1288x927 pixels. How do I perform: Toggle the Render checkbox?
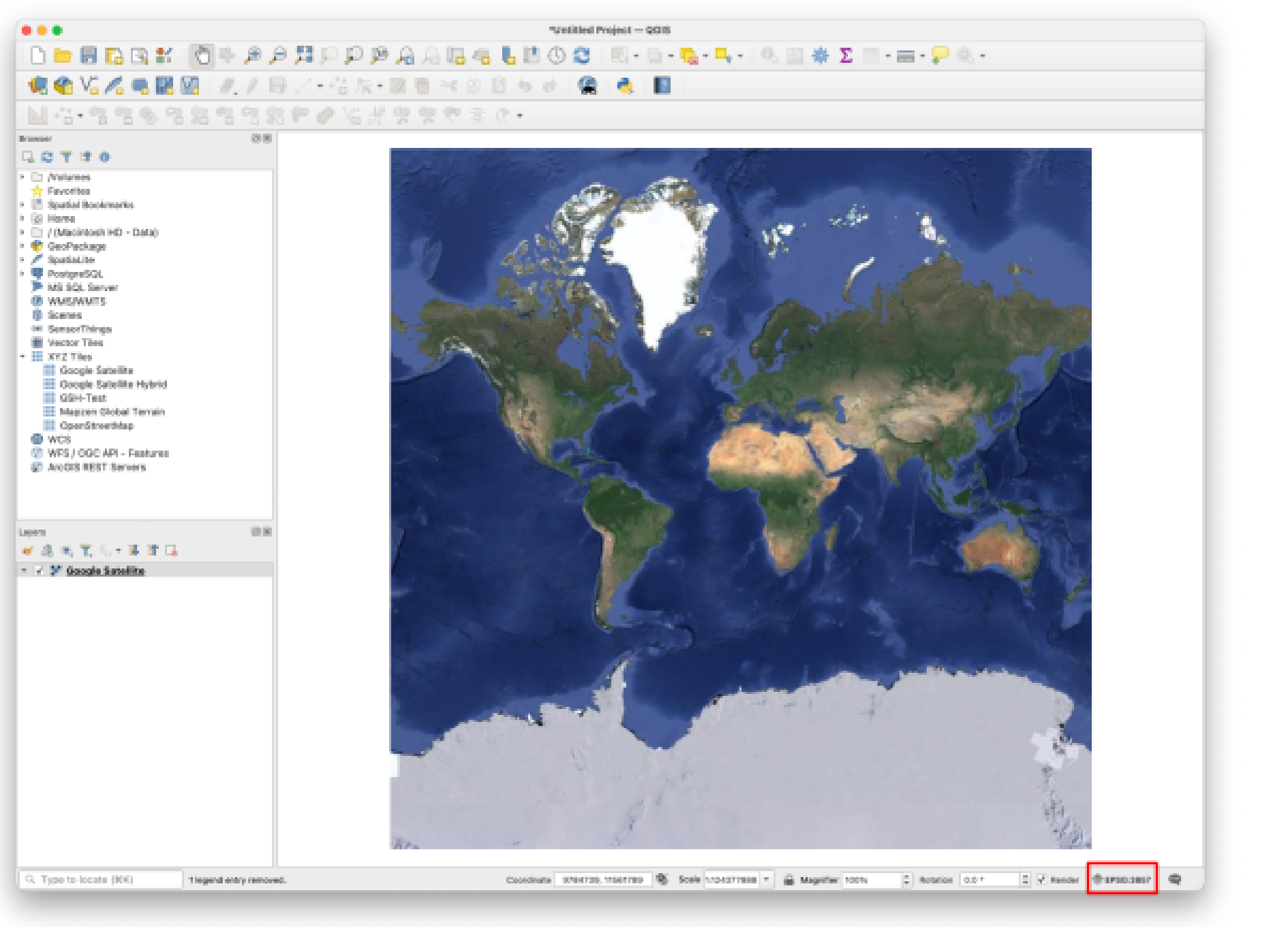[1042, 879]
